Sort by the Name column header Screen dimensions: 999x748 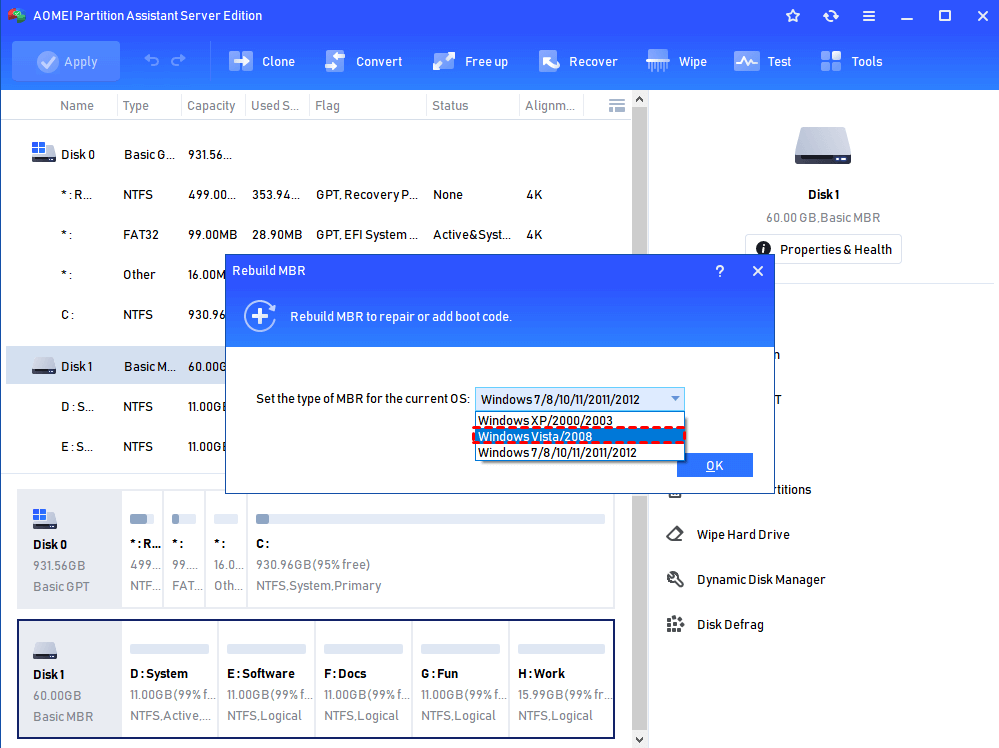(x=76, y=106)
